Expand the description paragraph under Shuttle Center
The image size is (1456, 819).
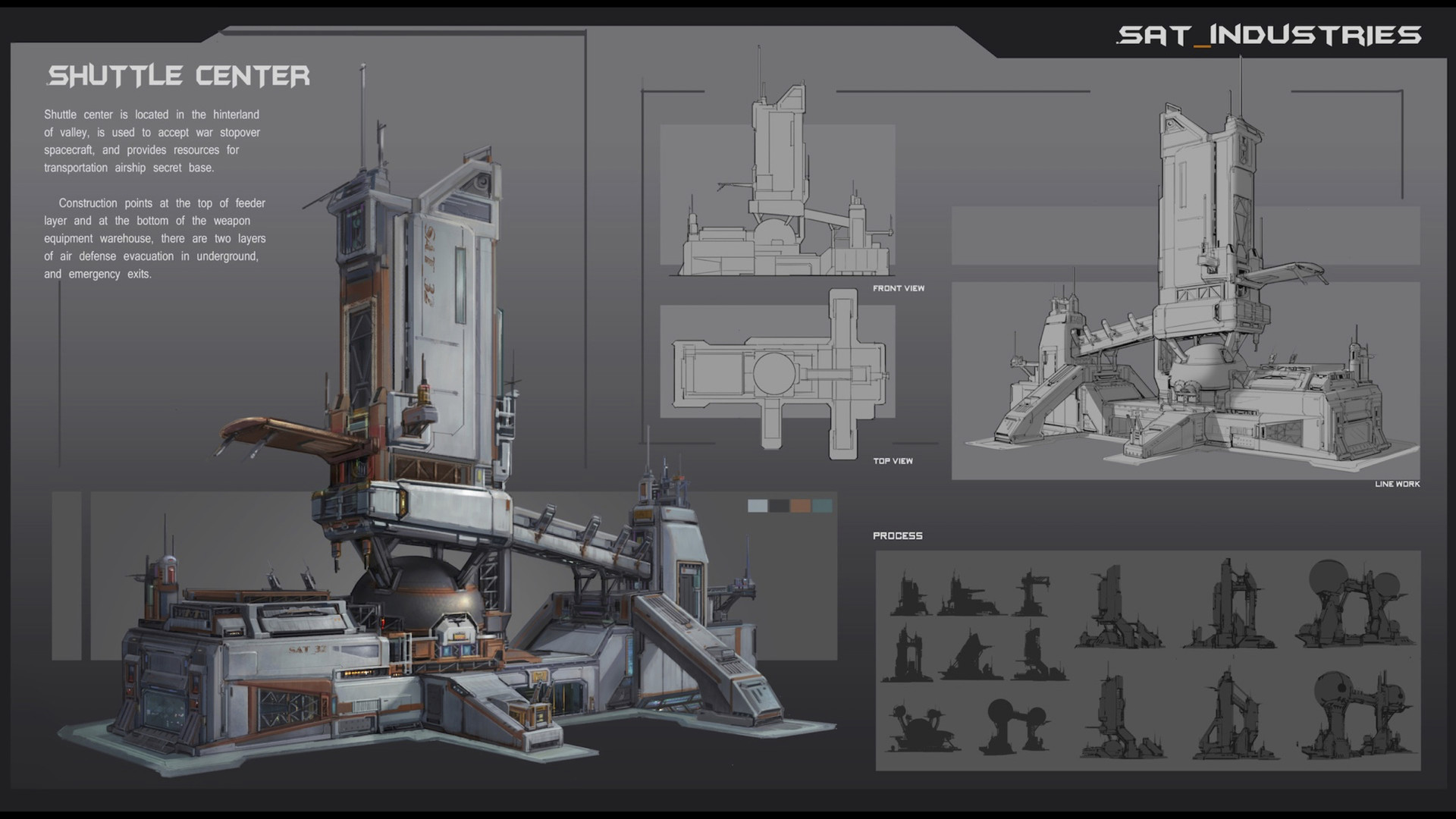[x=152, y=141]
